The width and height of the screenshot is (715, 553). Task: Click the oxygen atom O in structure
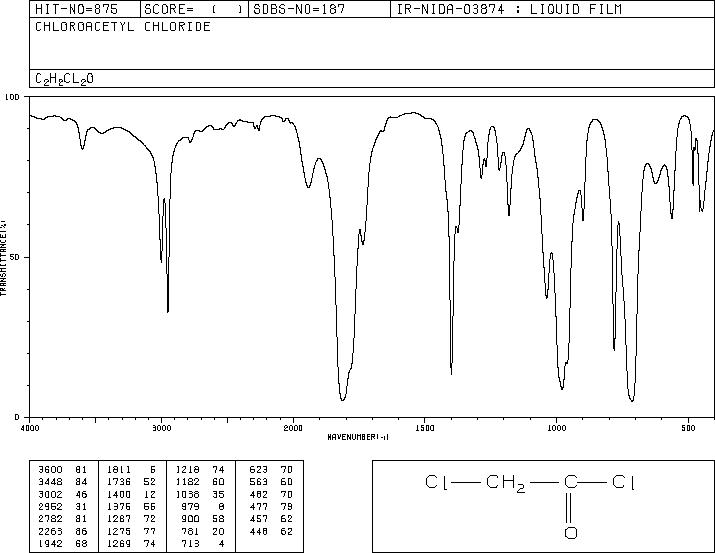tap(571, 533)
